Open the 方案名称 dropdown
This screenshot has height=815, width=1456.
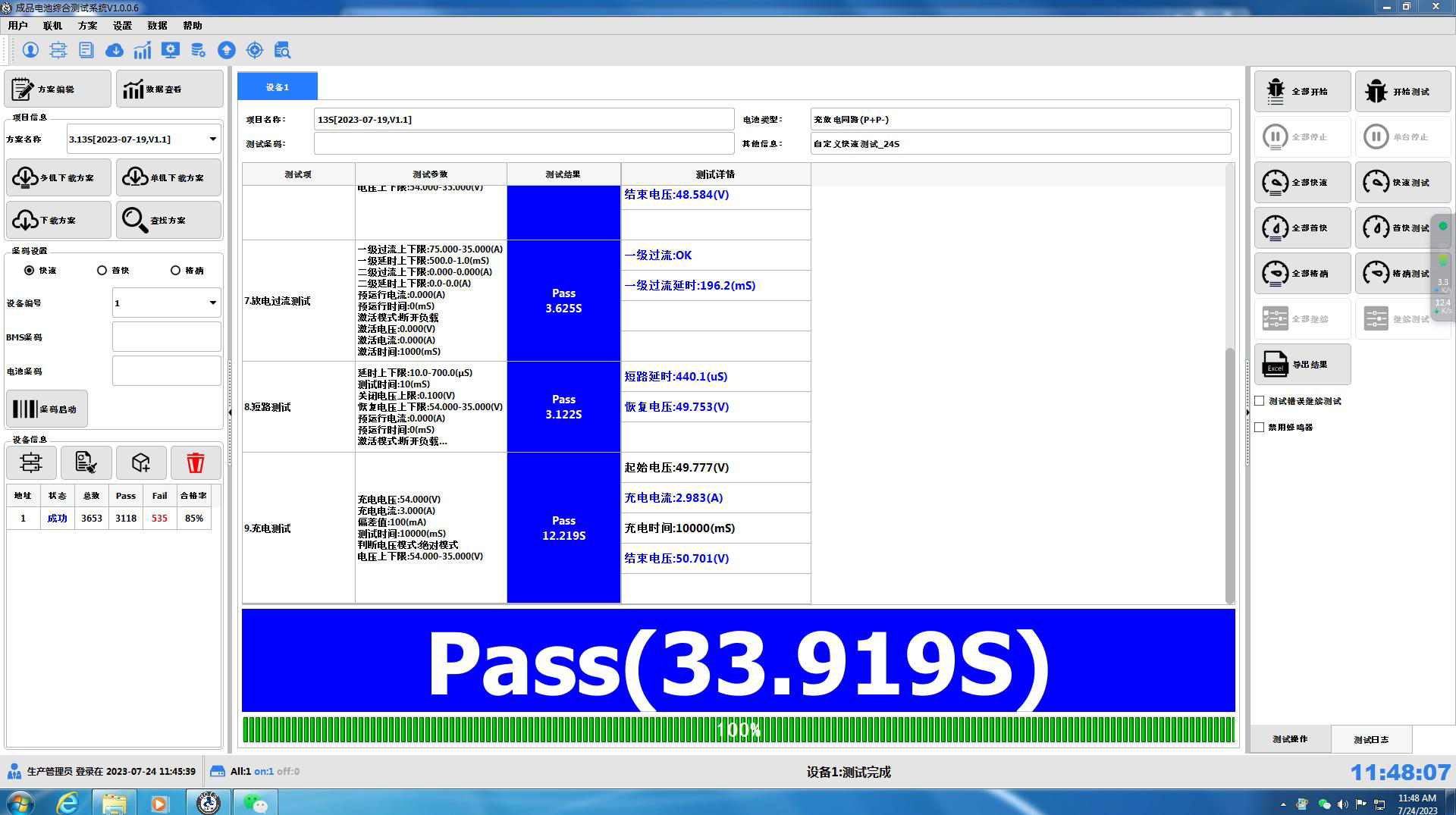[212, 139]
